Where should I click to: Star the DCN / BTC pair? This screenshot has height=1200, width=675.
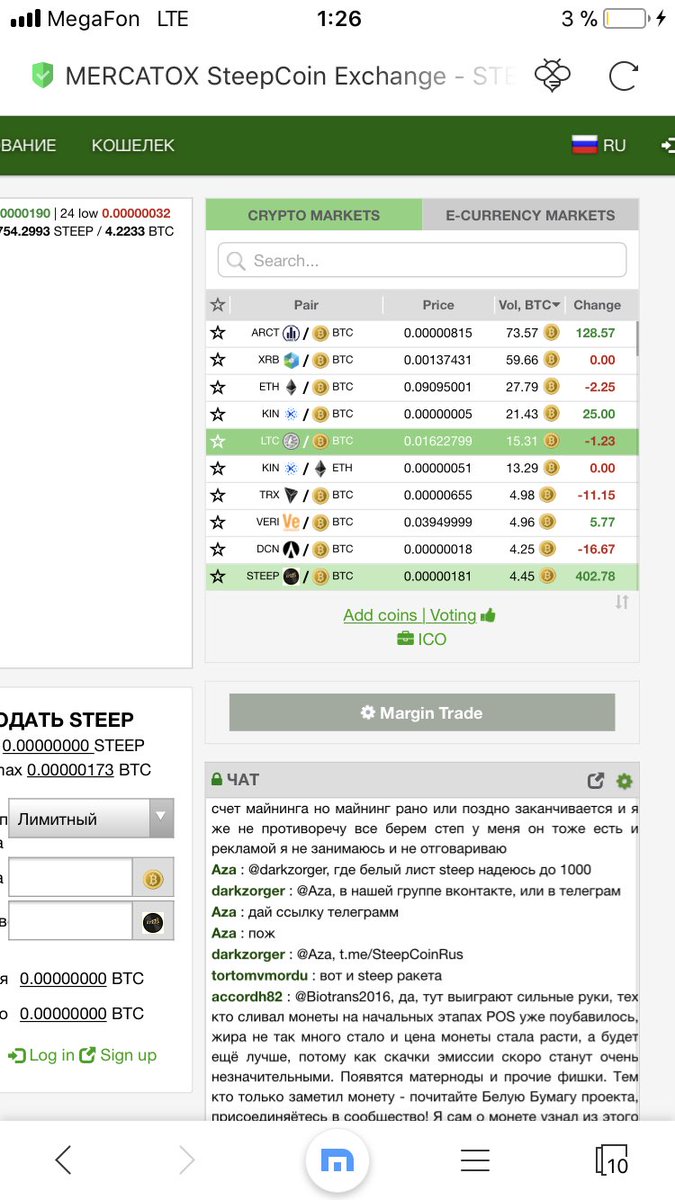pyautogui.click(x=218, y=549)
